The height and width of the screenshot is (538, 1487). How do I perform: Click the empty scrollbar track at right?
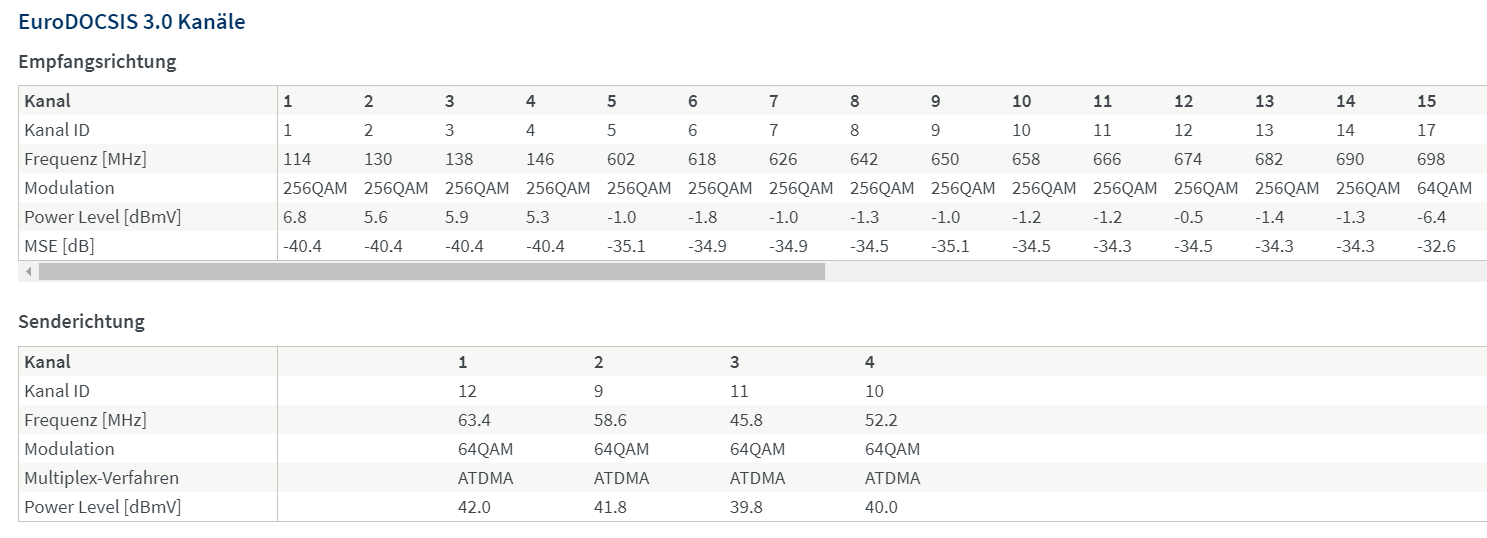pyautogui.click(x=1155, y=271)
